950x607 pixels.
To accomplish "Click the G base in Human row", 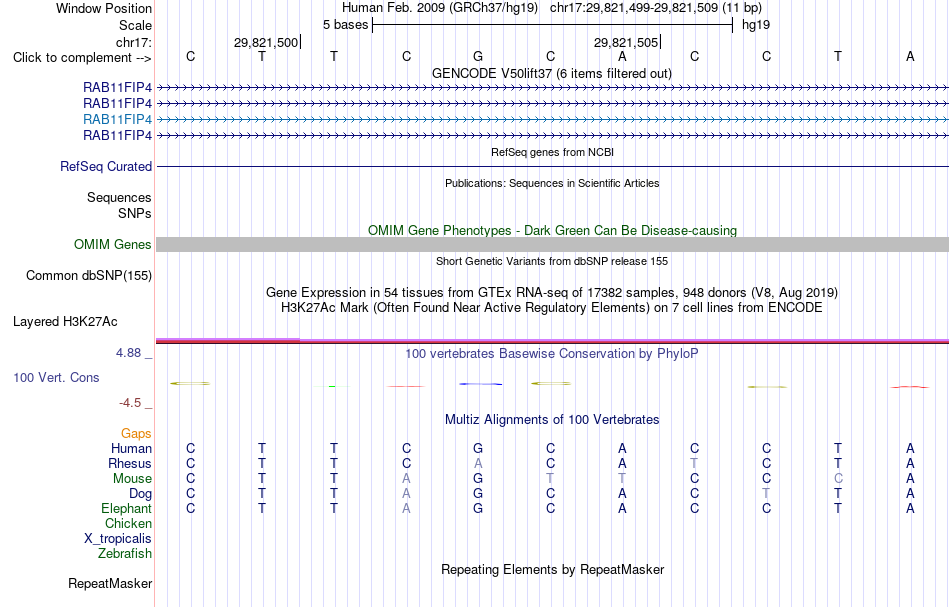I will pos(478,448).
